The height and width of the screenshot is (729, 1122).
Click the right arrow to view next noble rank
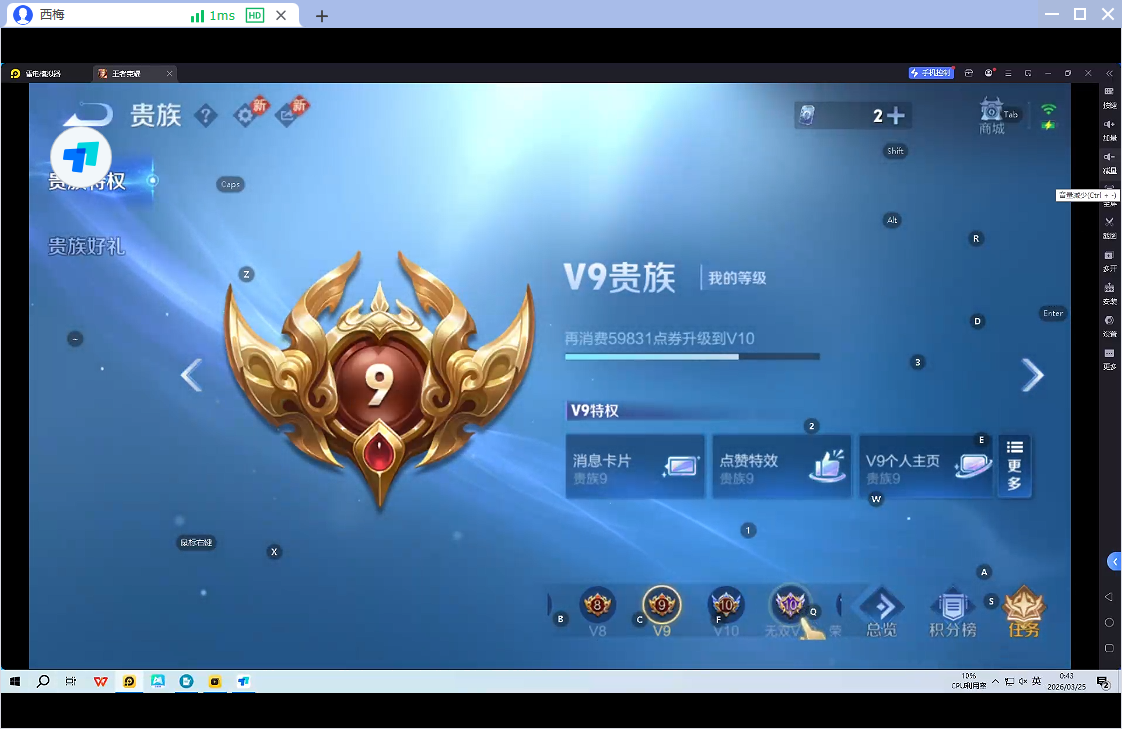click(x=1032, y=375)
